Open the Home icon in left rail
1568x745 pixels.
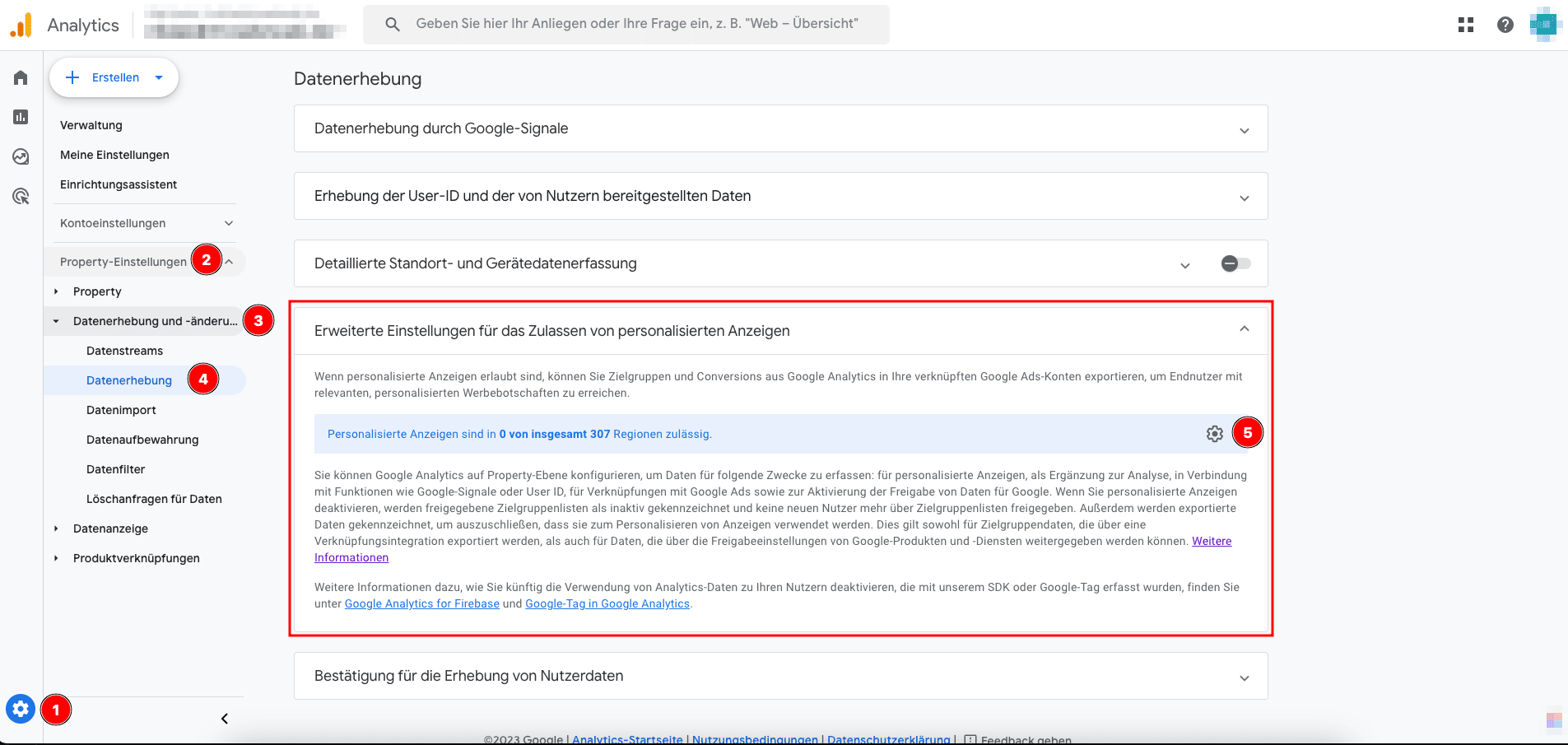pos(21,77)
